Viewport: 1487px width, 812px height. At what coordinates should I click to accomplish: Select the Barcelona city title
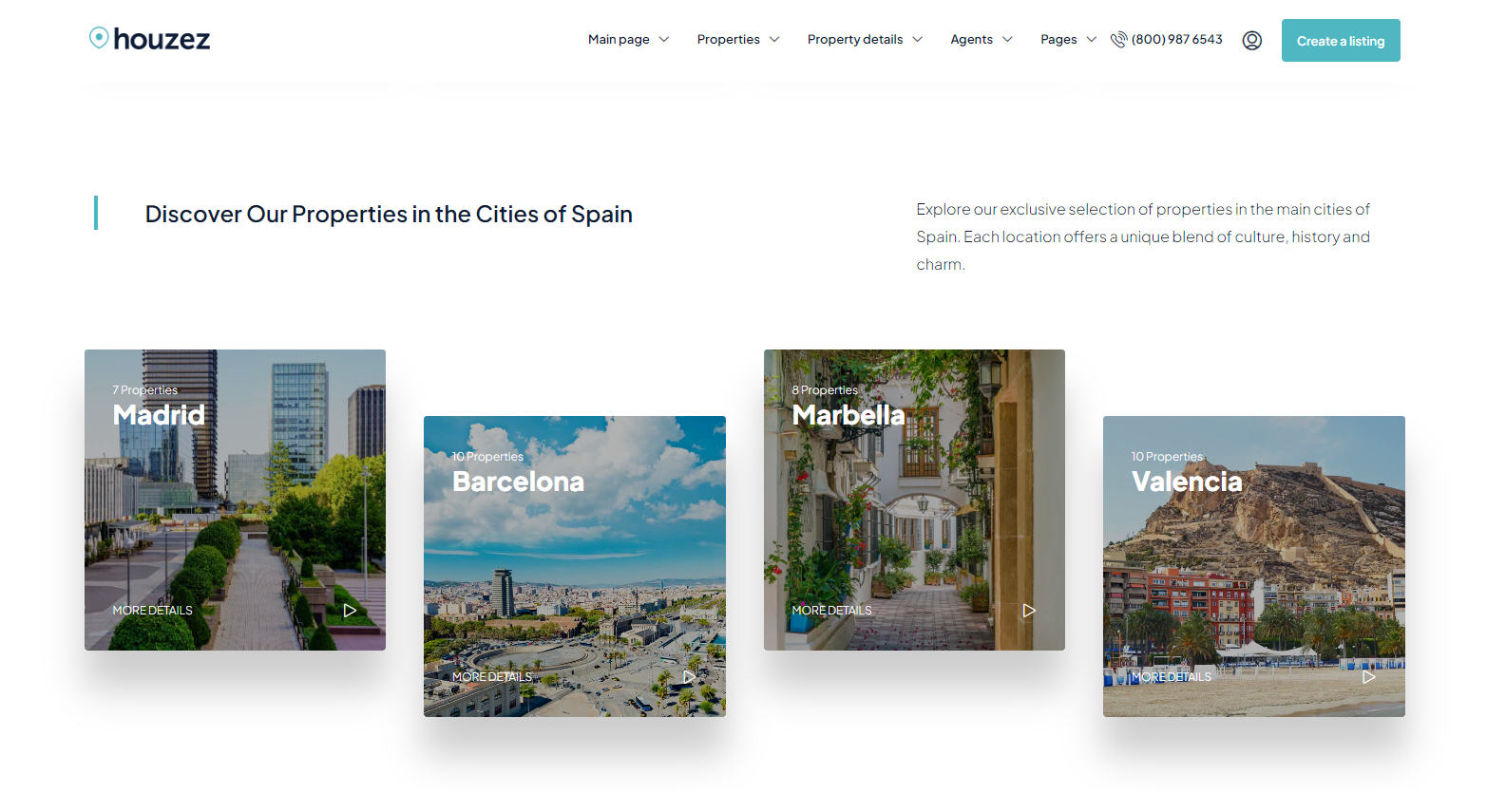coord(518,482)
